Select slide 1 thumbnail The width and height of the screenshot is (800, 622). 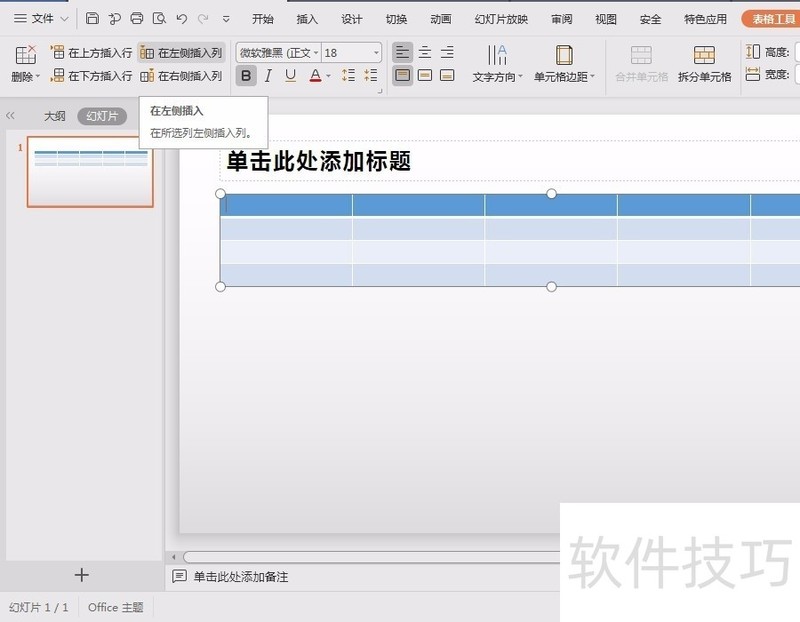pos(90,171)
